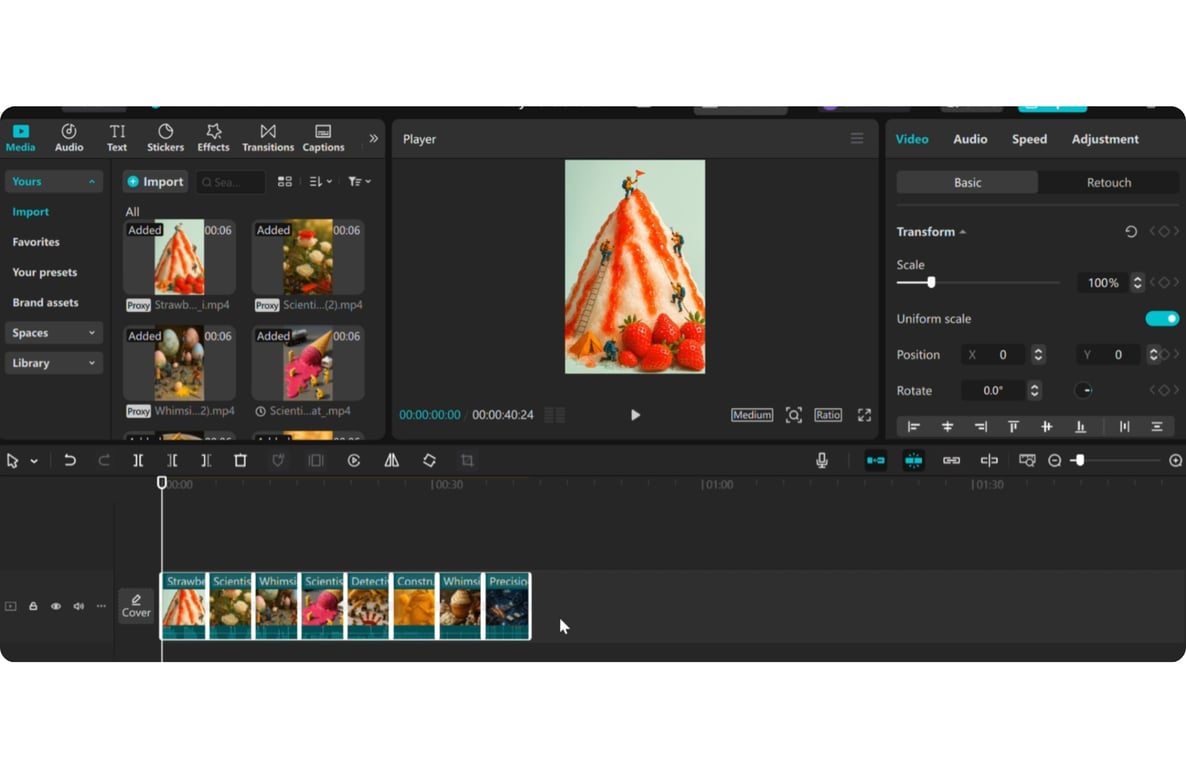Split clip at playhead
This screenshot has height=768, width=1186.
[x=138, y=460]
